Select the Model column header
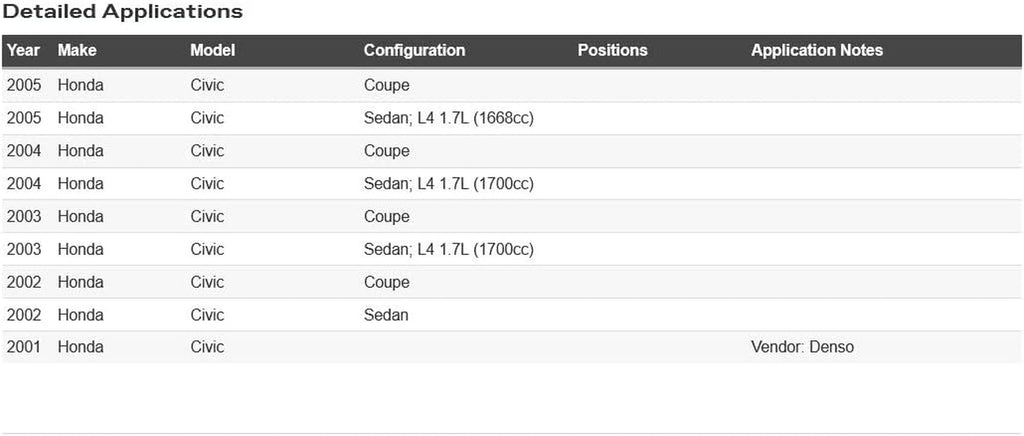 pos(214,50)
